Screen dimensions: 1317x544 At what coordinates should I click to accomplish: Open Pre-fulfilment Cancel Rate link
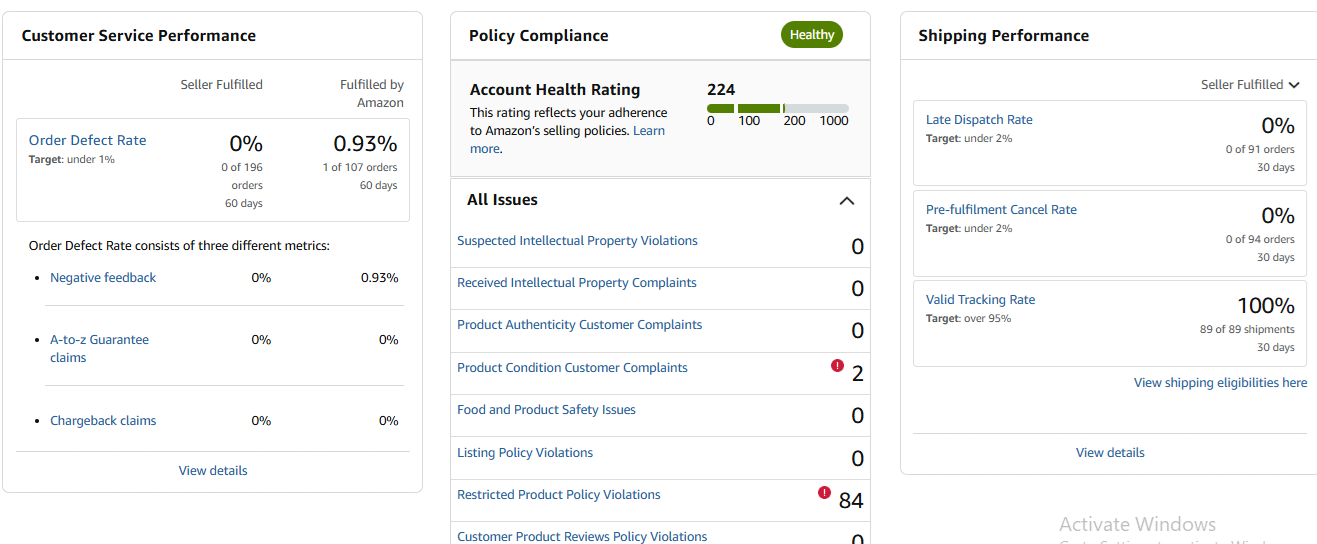pos(1001,210)
